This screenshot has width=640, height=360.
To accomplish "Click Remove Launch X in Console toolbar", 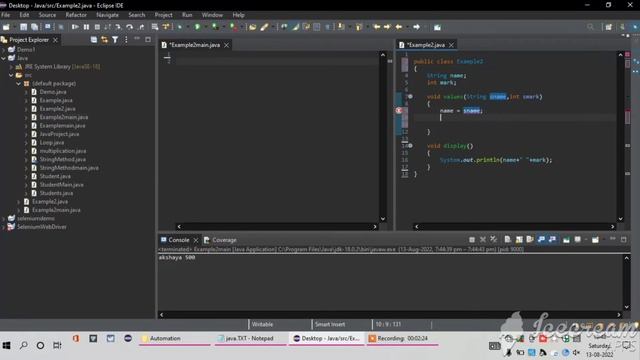I will coord(483,240).
